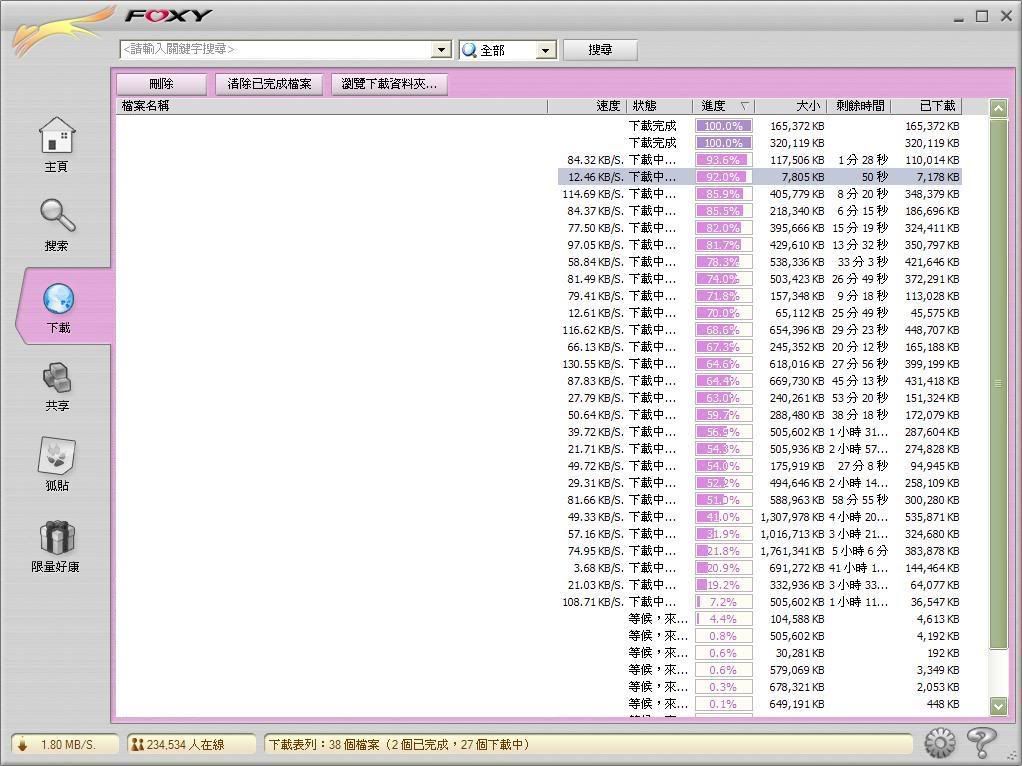Image resolution: width=1022 pixels, height=766 pixels.
Task: Select the 下載 globe icon in sidebar
Action: (x=58, y=298)
